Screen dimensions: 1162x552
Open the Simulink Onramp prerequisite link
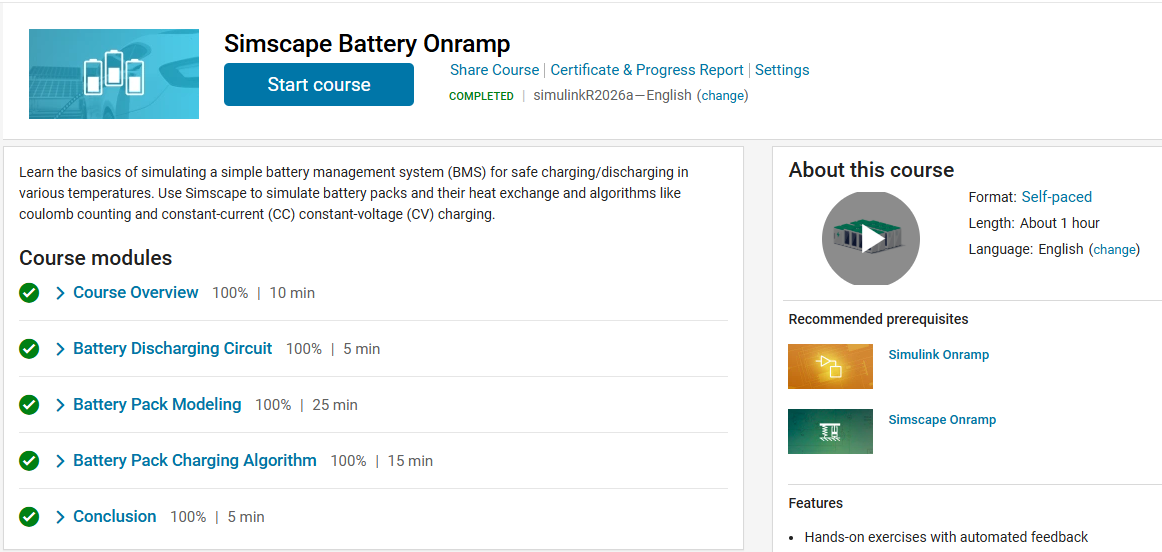[938, 355]
